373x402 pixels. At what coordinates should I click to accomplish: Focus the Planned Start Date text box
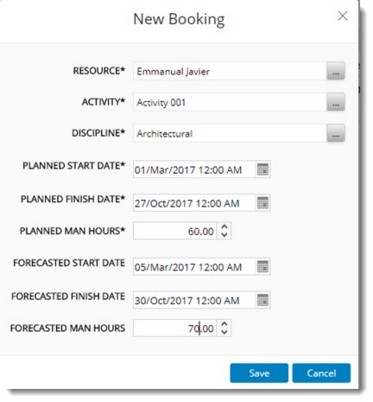194,169
